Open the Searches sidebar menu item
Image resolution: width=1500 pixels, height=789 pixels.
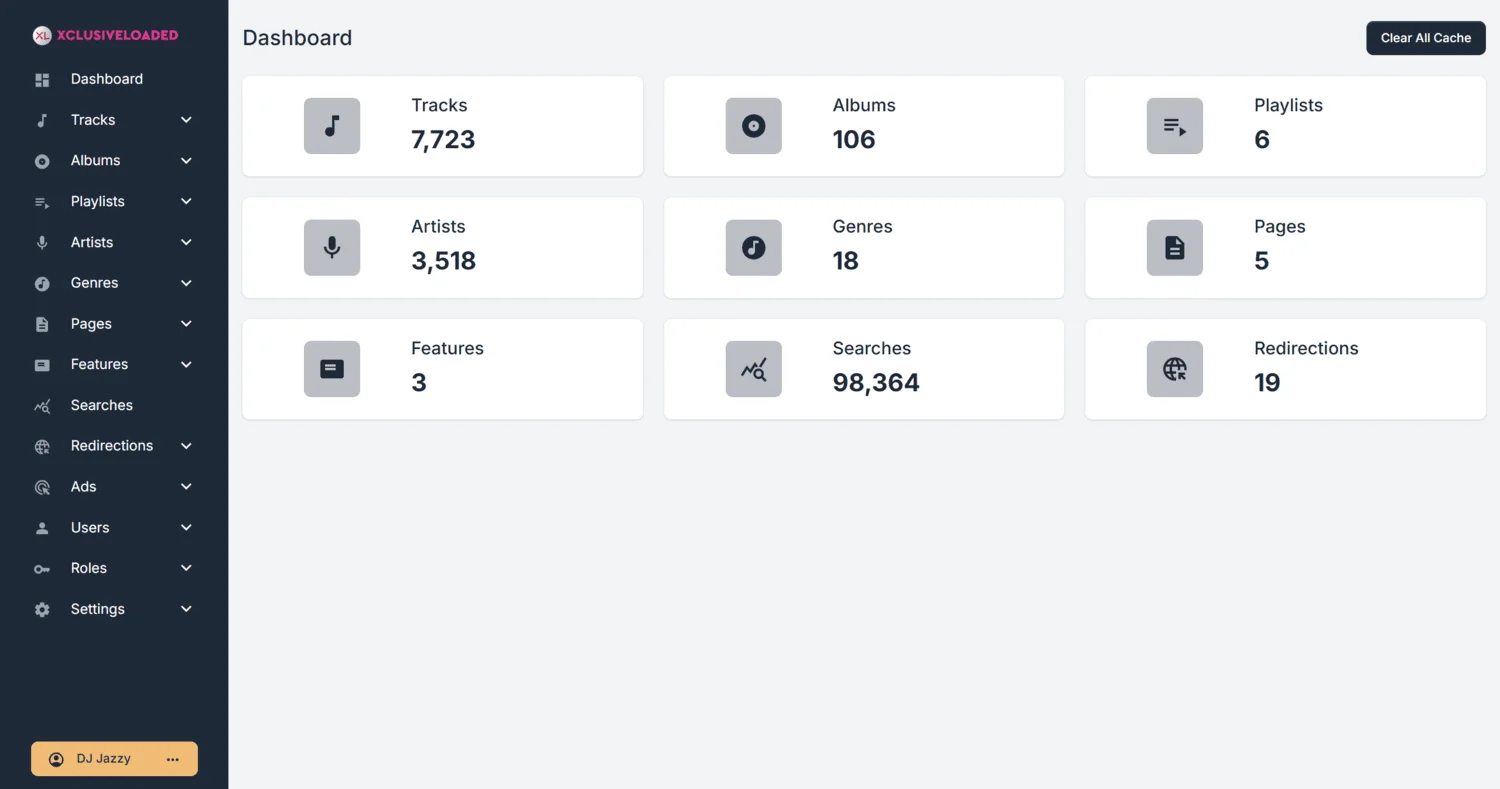pos(101,405)
